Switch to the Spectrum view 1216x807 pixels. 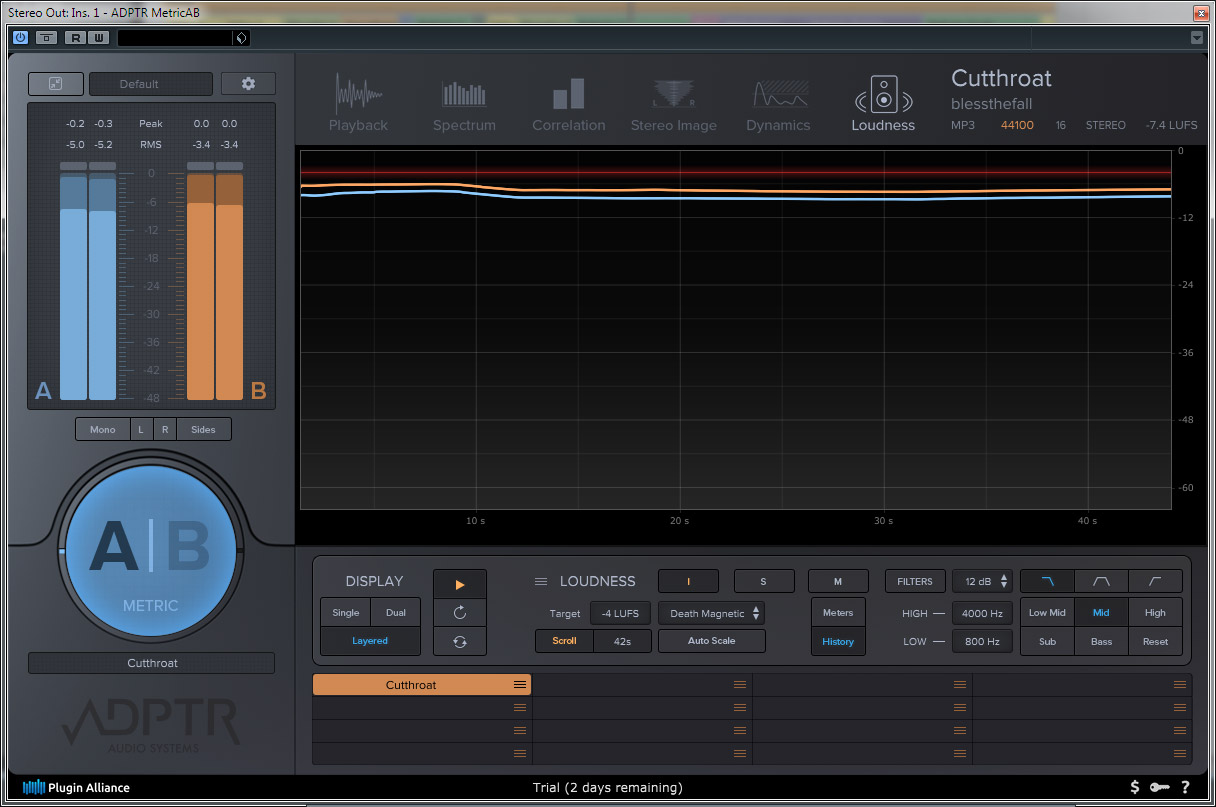click(x=464, y=103)
